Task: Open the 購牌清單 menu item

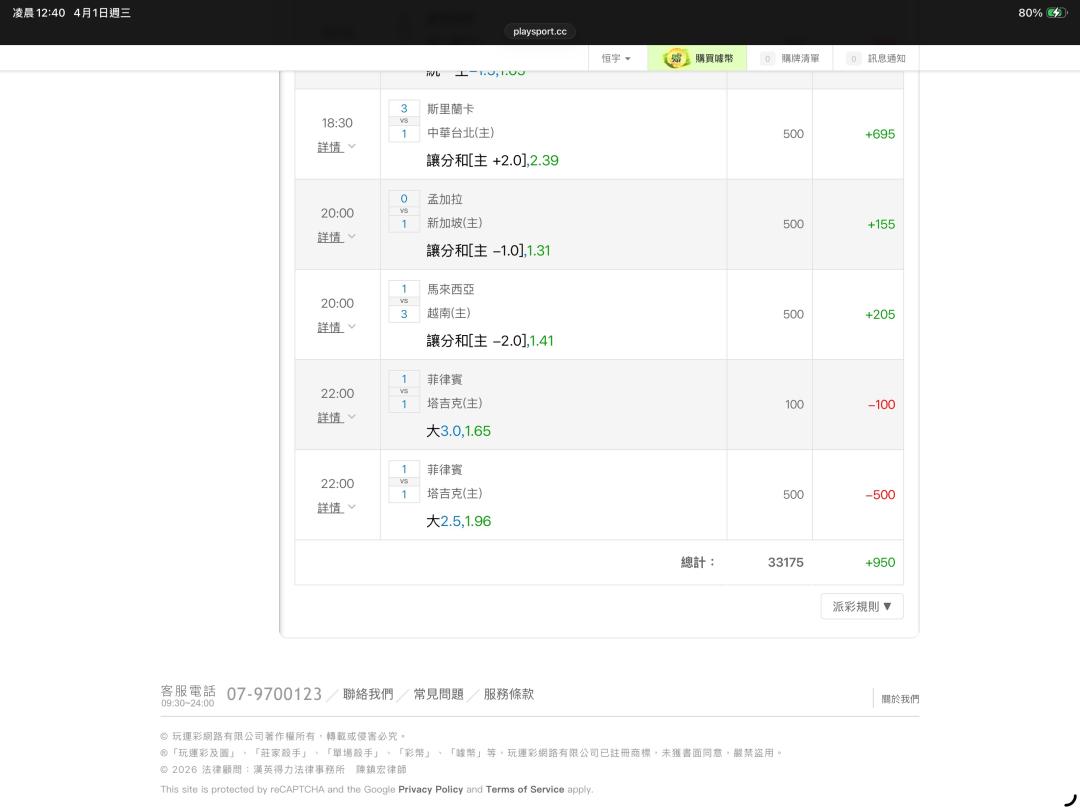Action: tap(799, 59)
